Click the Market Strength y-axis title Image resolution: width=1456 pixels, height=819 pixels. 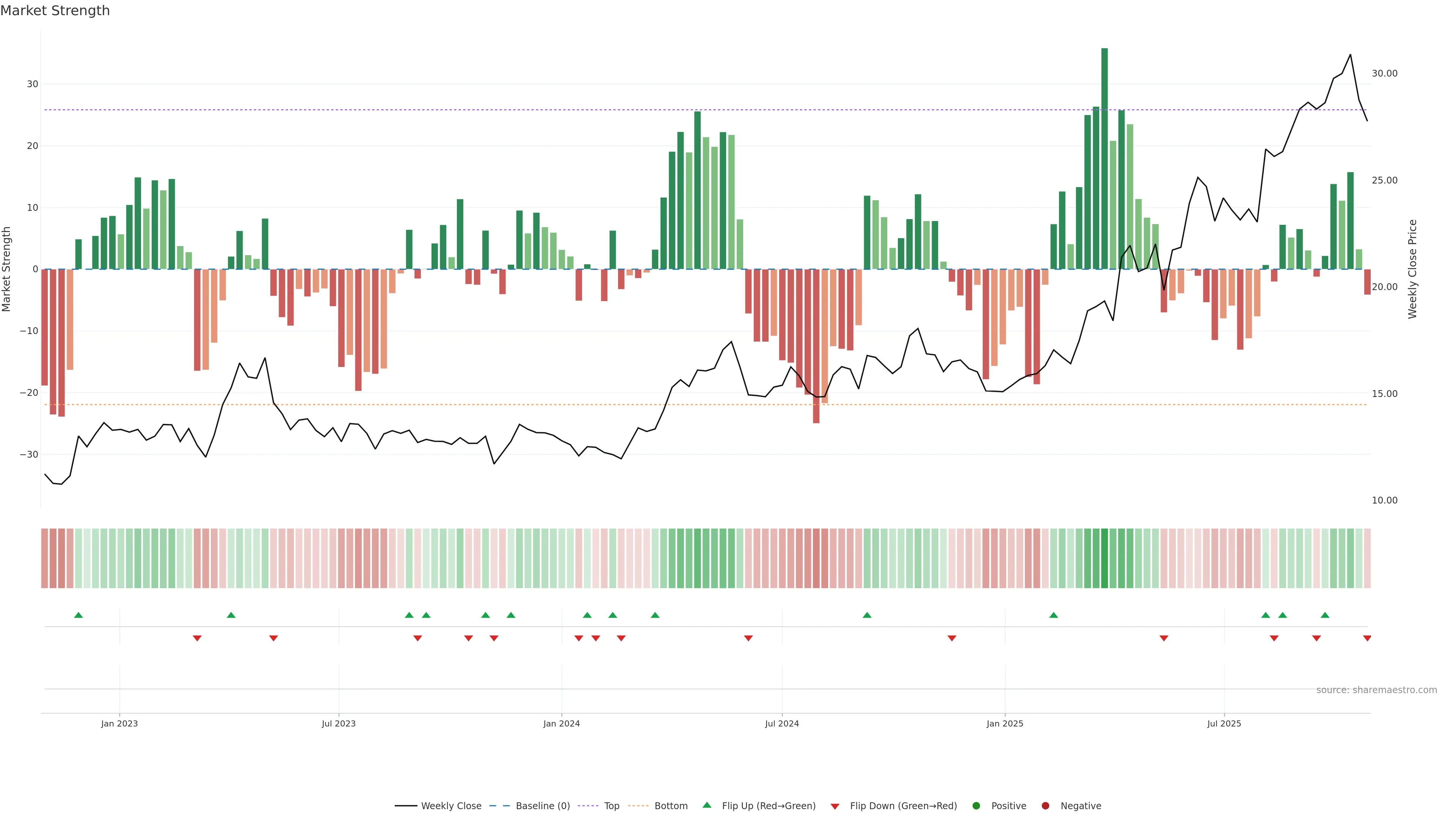coord(7,269)
